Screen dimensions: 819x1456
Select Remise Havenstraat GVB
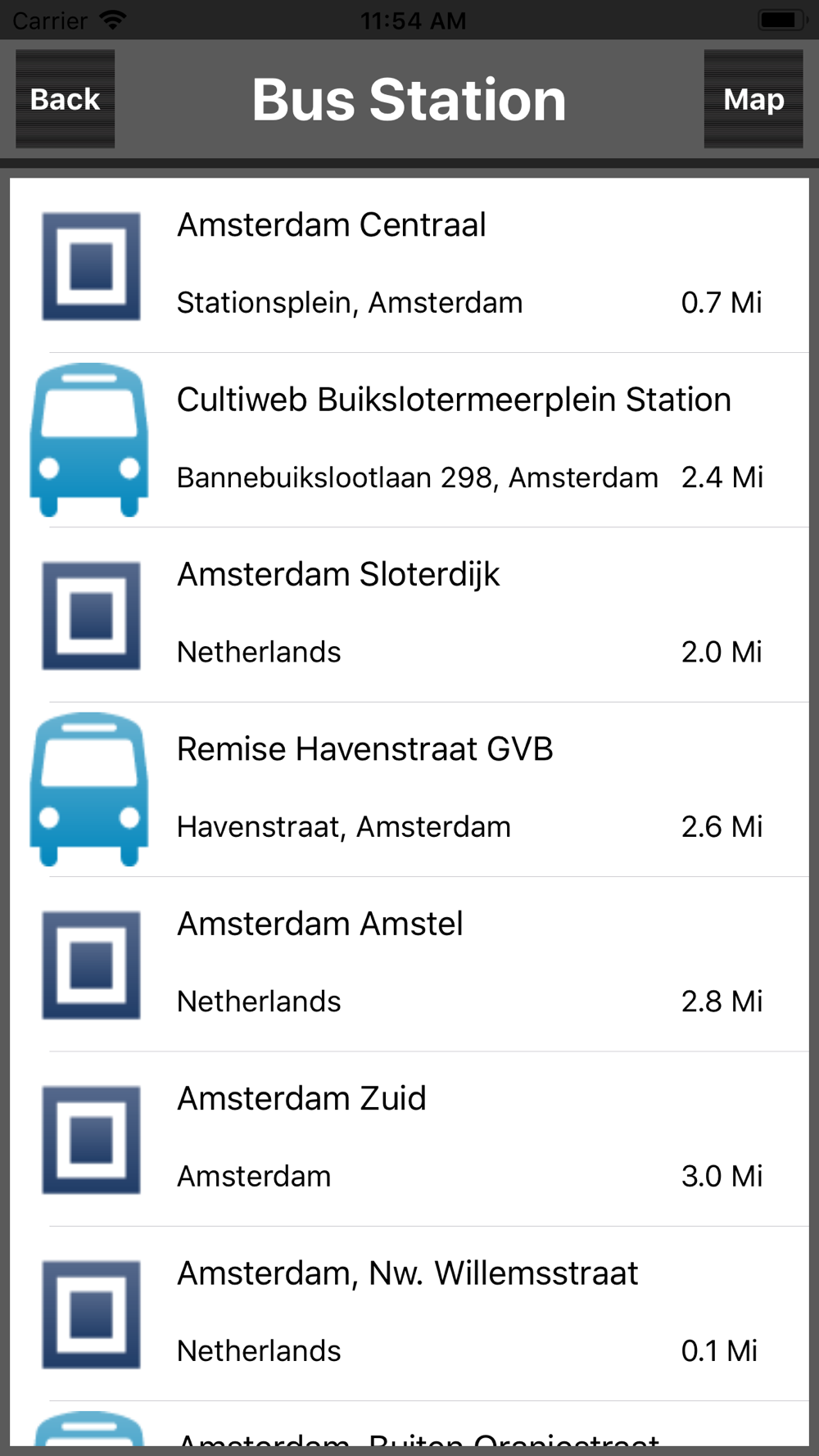365,749
